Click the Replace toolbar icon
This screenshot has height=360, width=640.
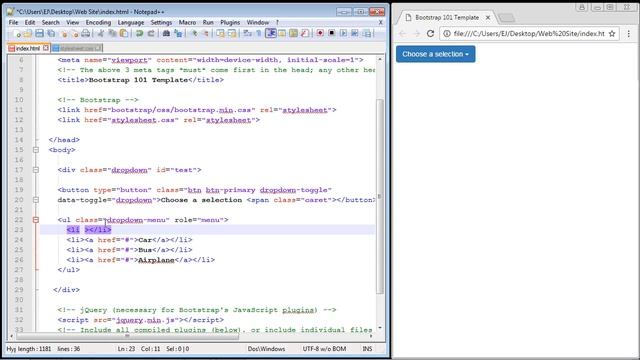tap(178, 34)
